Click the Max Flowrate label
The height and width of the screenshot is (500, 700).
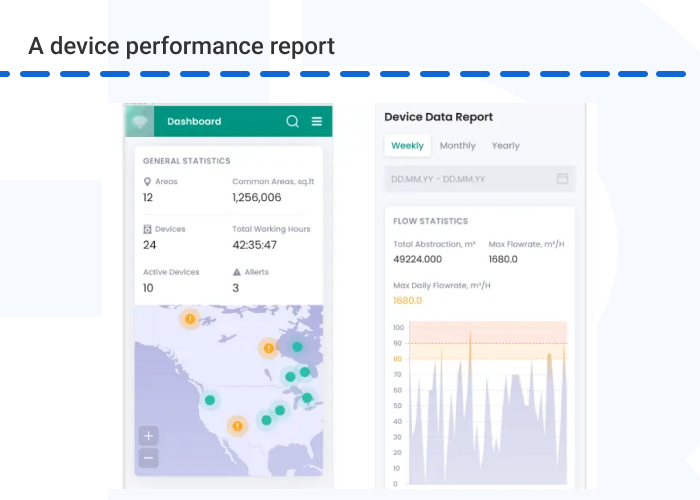526,244
